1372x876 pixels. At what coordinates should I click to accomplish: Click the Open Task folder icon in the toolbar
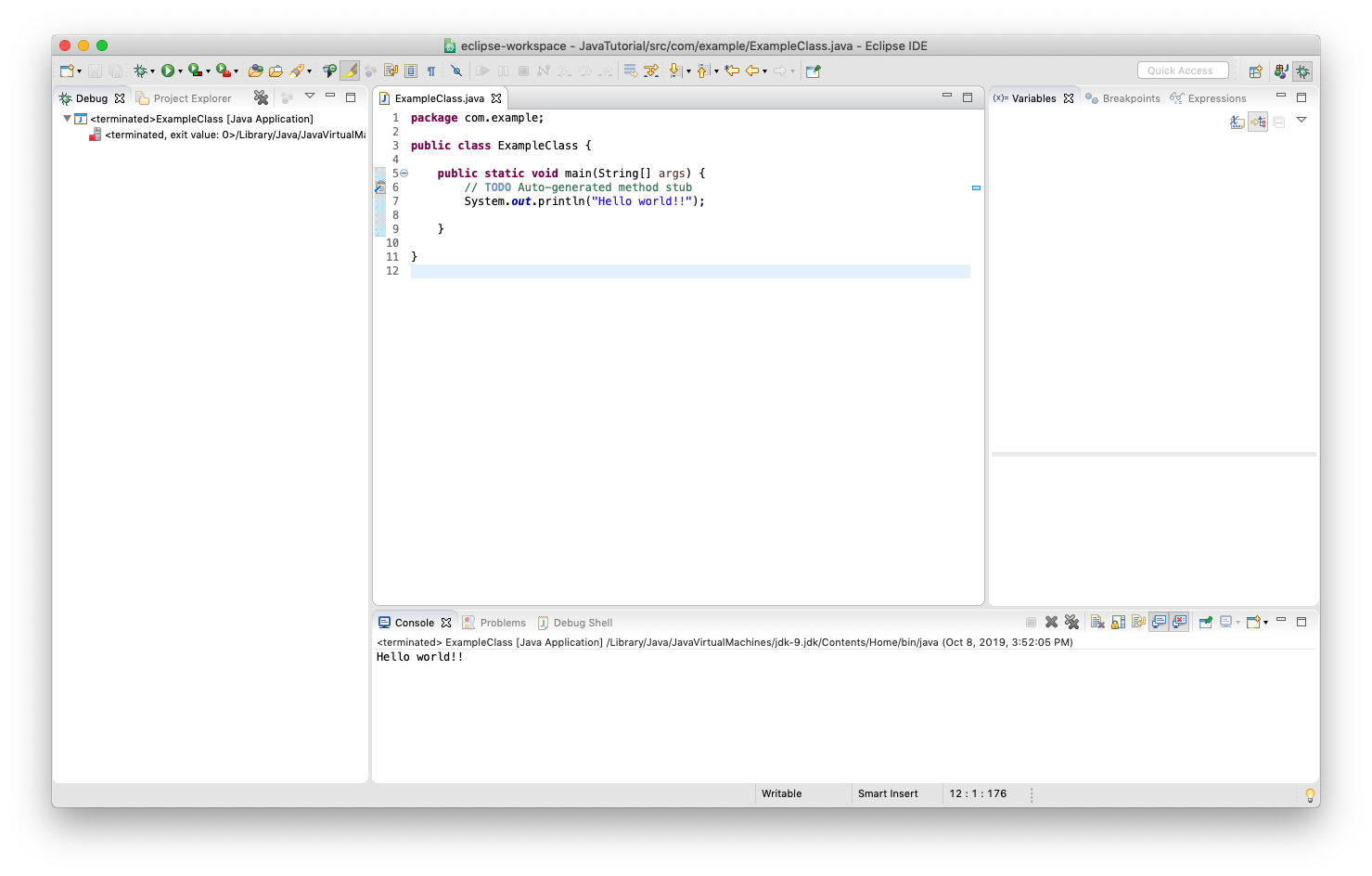[276, 71]
